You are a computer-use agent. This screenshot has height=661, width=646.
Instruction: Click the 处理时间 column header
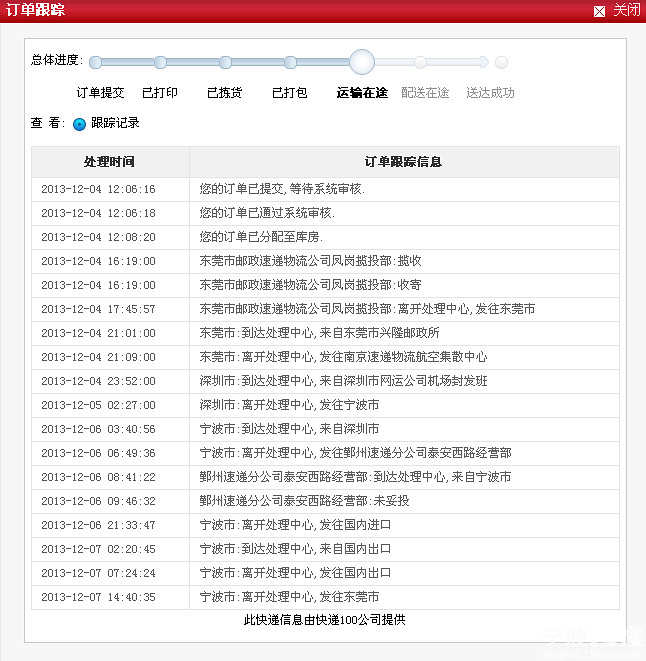click(x=110, y=162)
